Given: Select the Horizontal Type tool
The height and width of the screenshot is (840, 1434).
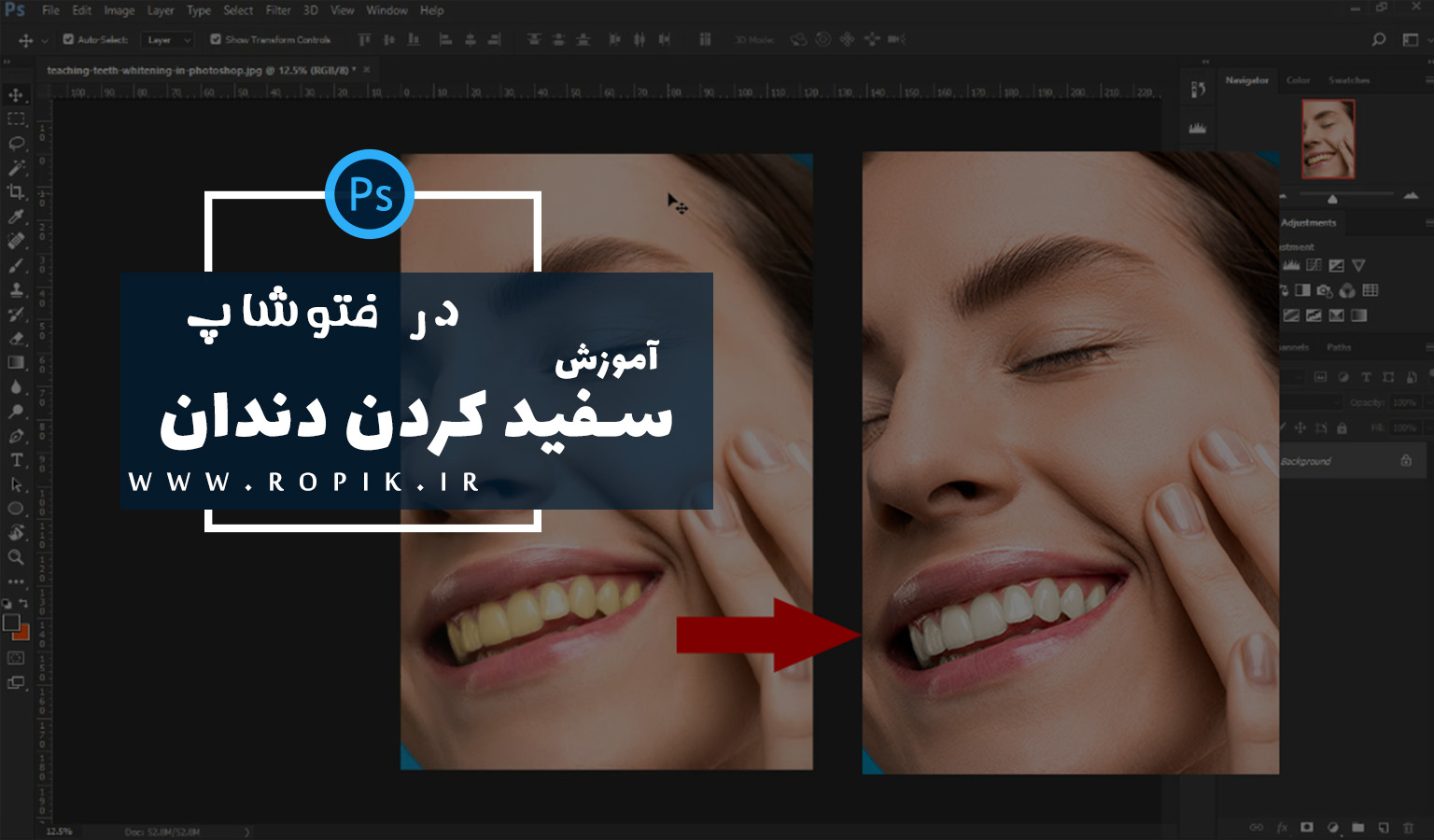Looking at the screenshot, I should tap(16, 460).
